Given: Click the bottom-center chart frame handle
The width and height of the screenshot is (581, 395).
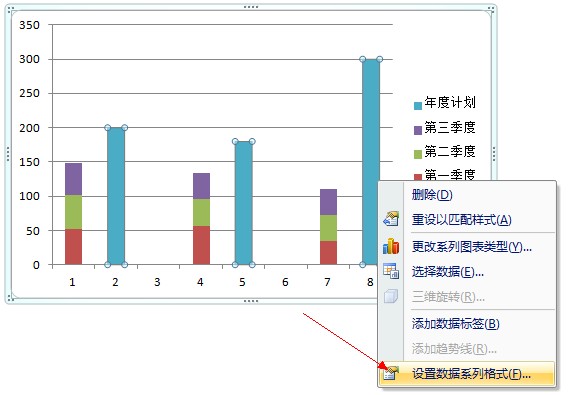Looking at the screenshot, I should tap(251, 301).
